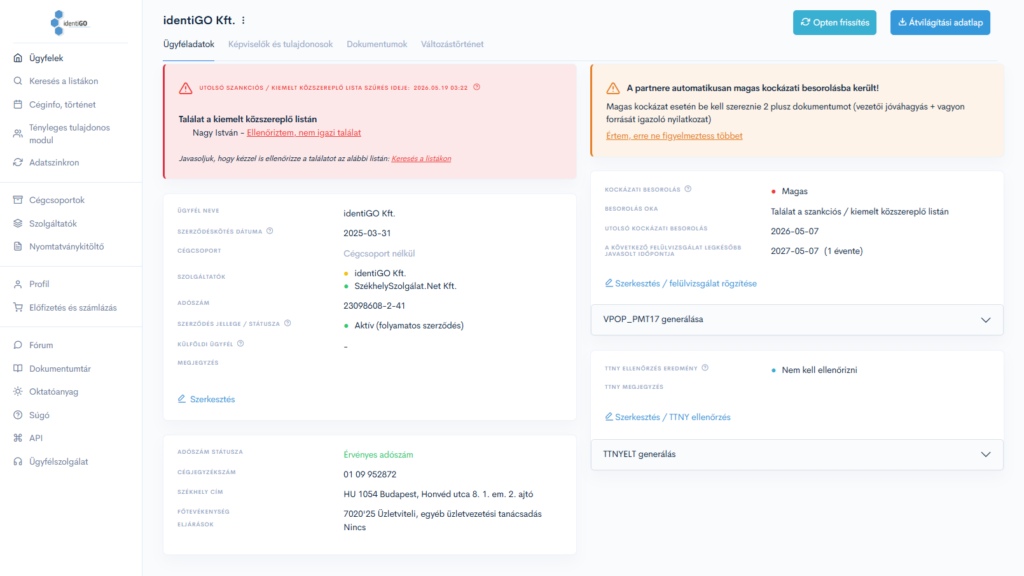Screen dimensions: 1024x576
Task: Click the Adatszinkron sync icon
Action: click(18, 163)
